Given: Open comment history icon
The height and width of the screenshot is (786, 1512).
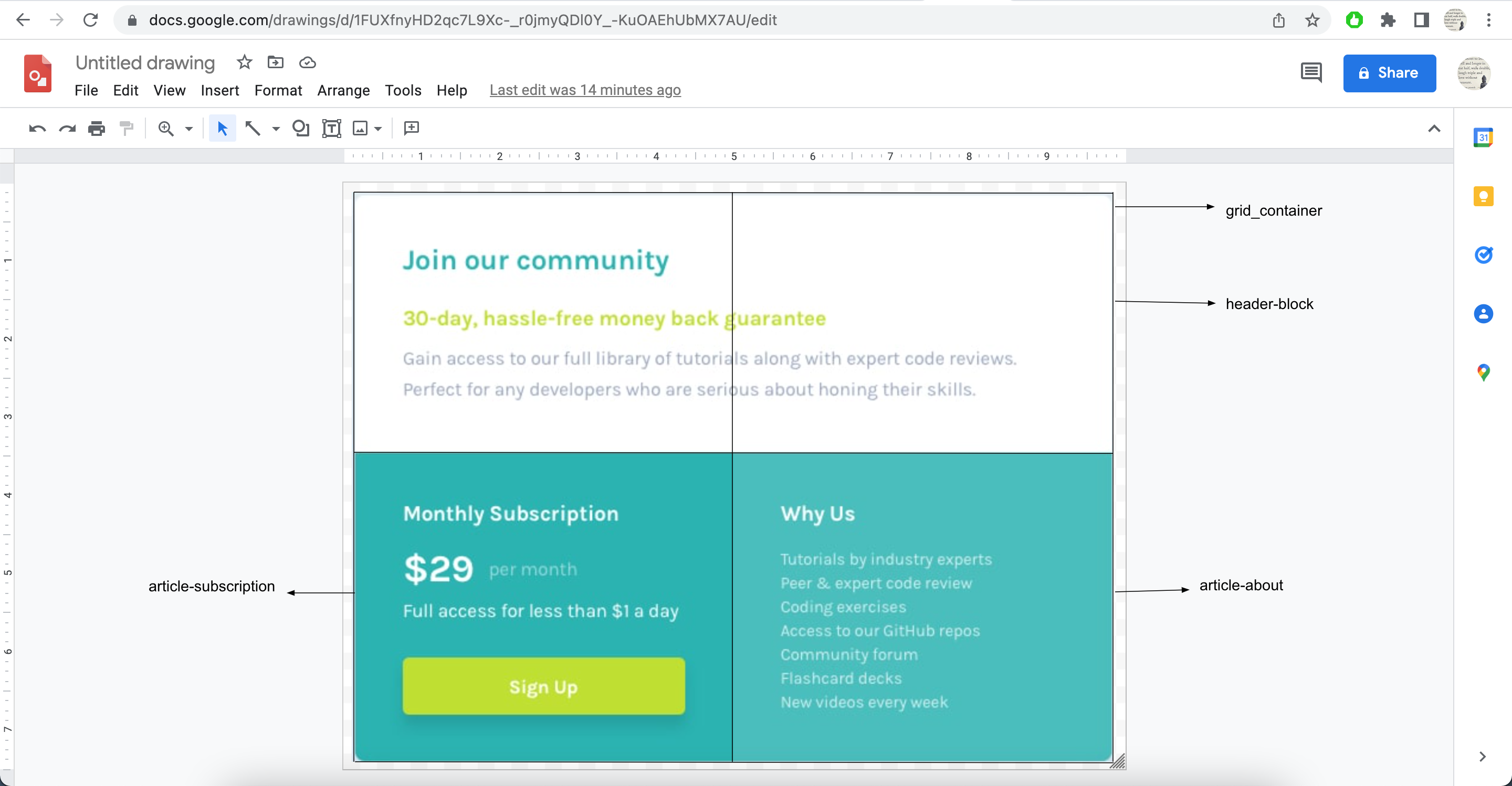Looking at the screenshot, I should (x=1311, y=73).
